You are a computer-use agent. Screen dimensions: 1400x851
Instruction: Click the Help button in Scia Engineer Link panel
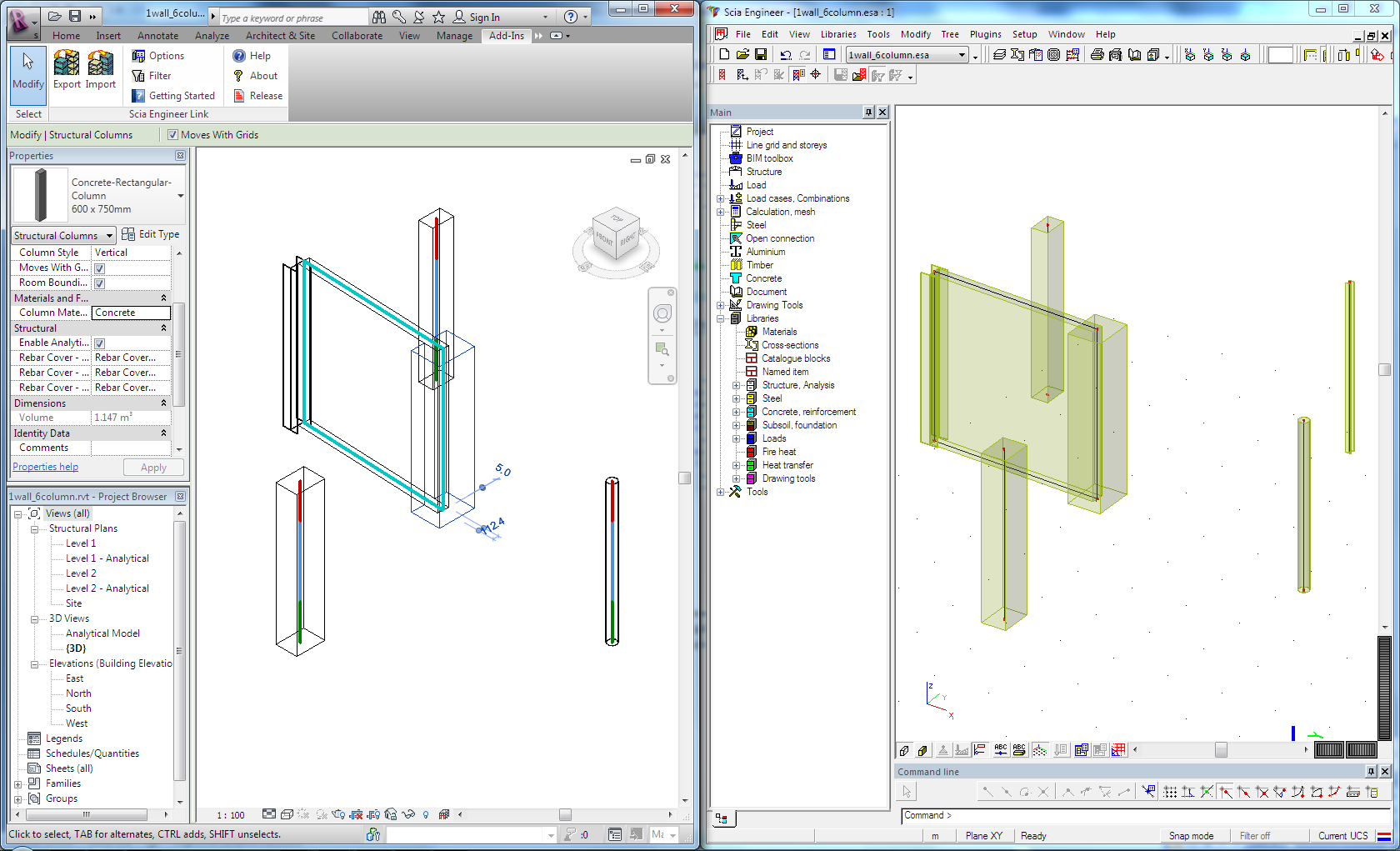click(252, 56)
